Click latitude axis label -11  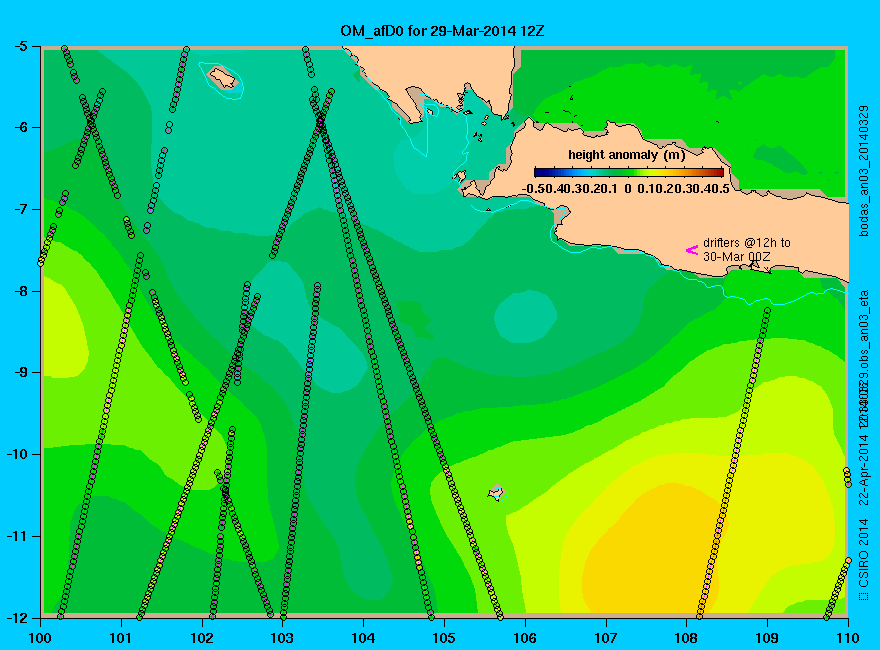[17, 537]
